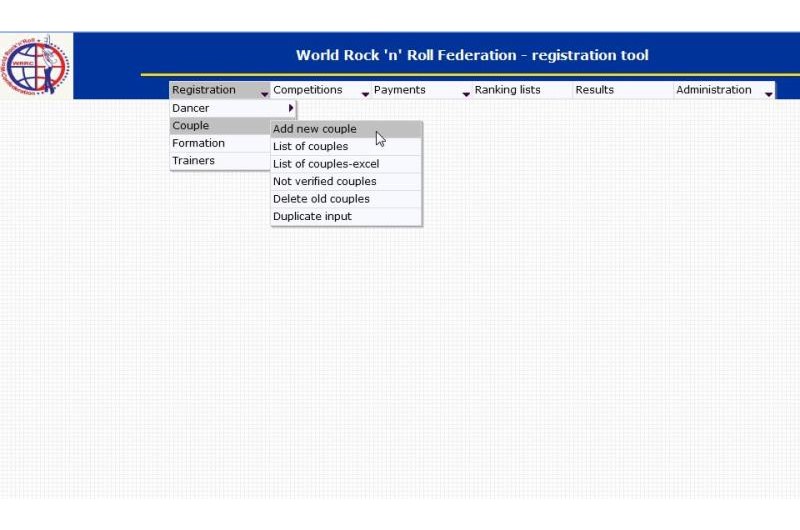Click dropdown arrow beside Registration

pos(264,93)
